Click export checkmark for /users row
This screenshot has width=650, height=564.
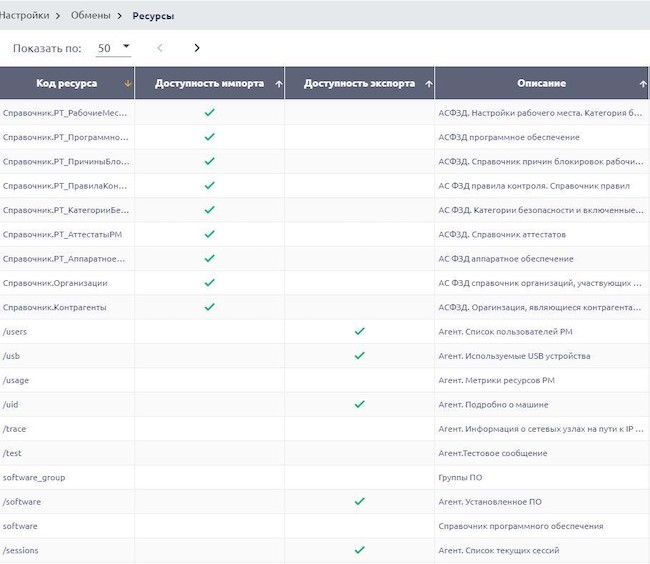pyautogui.click(x=360, y=331)
